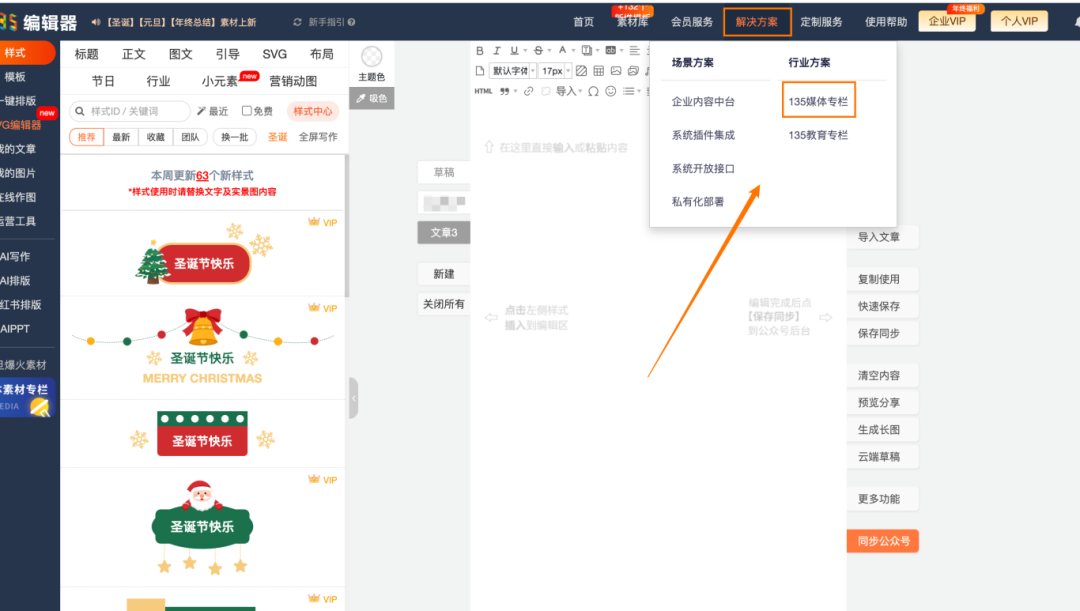Click the 主题色 theme color circle
The image size is (1080, 611).
372,58
